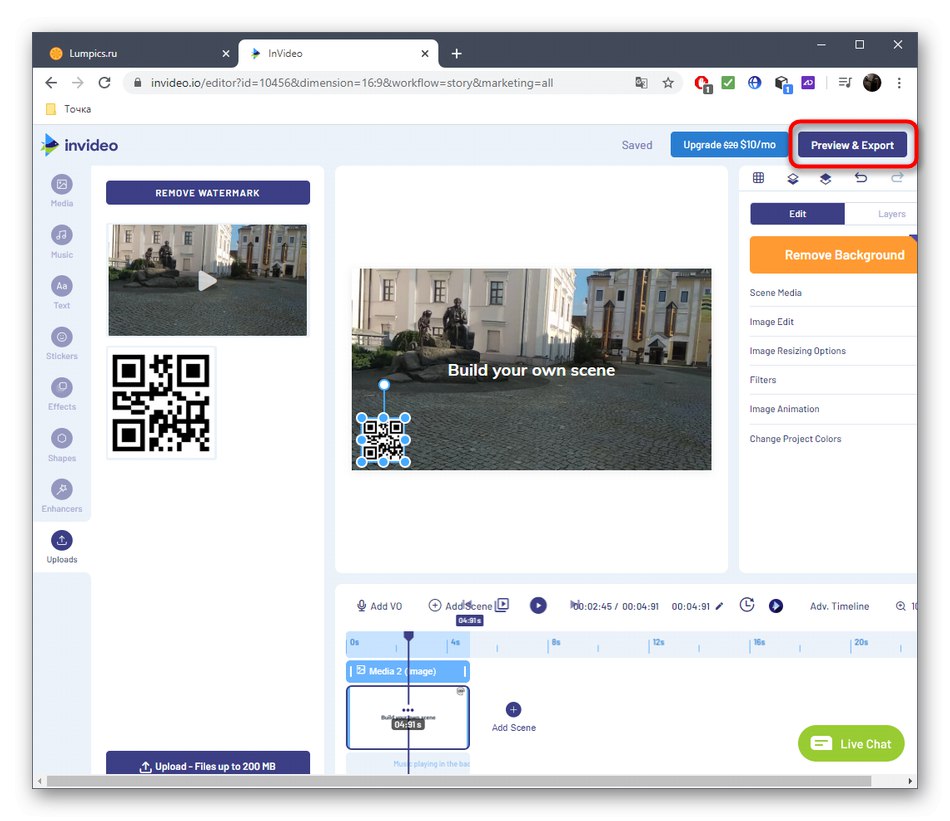Select the uploaded QR code thumbnail

161,403
